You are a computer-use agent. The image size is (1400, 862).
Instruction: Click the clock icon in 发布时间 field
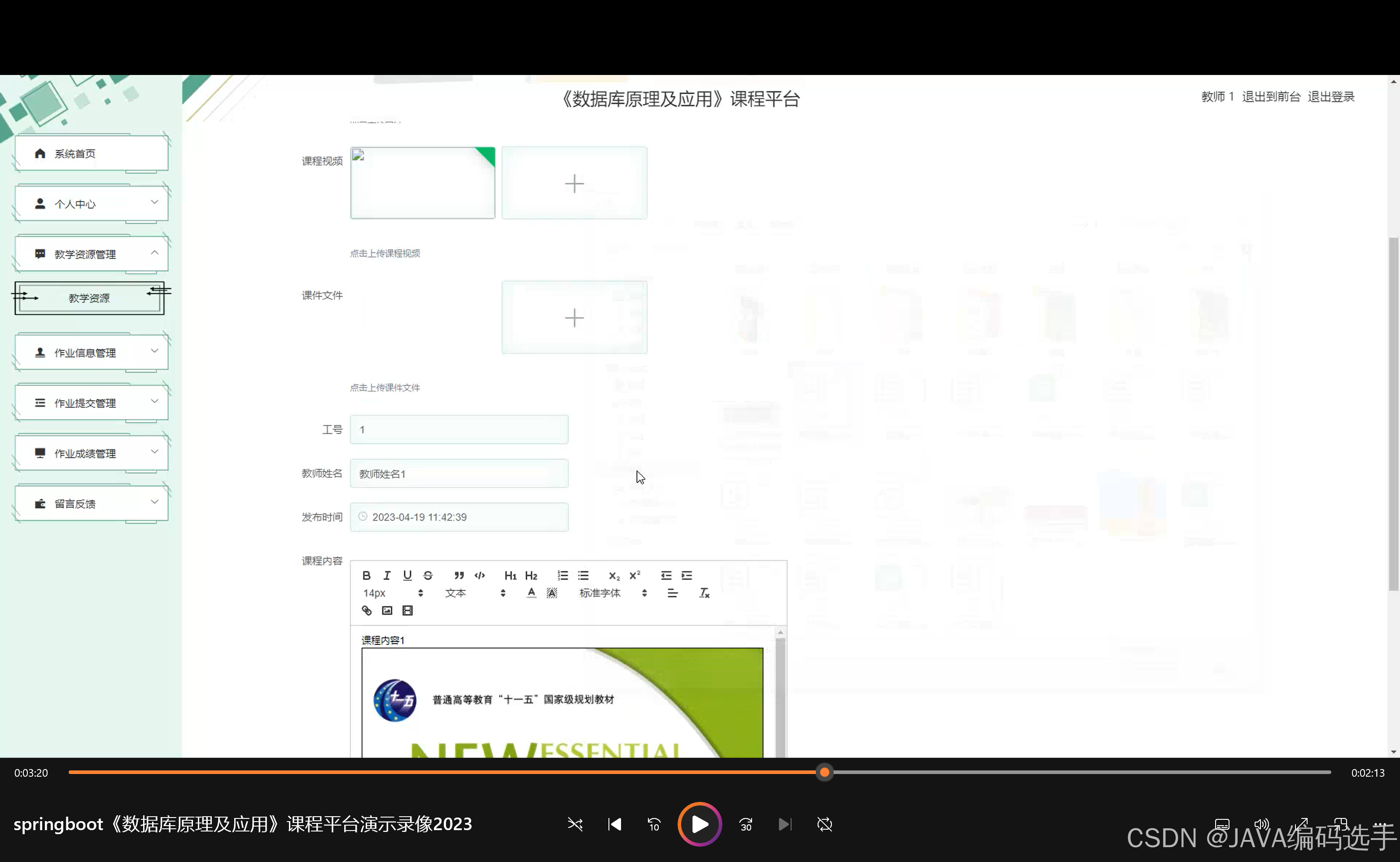point(363,516)
